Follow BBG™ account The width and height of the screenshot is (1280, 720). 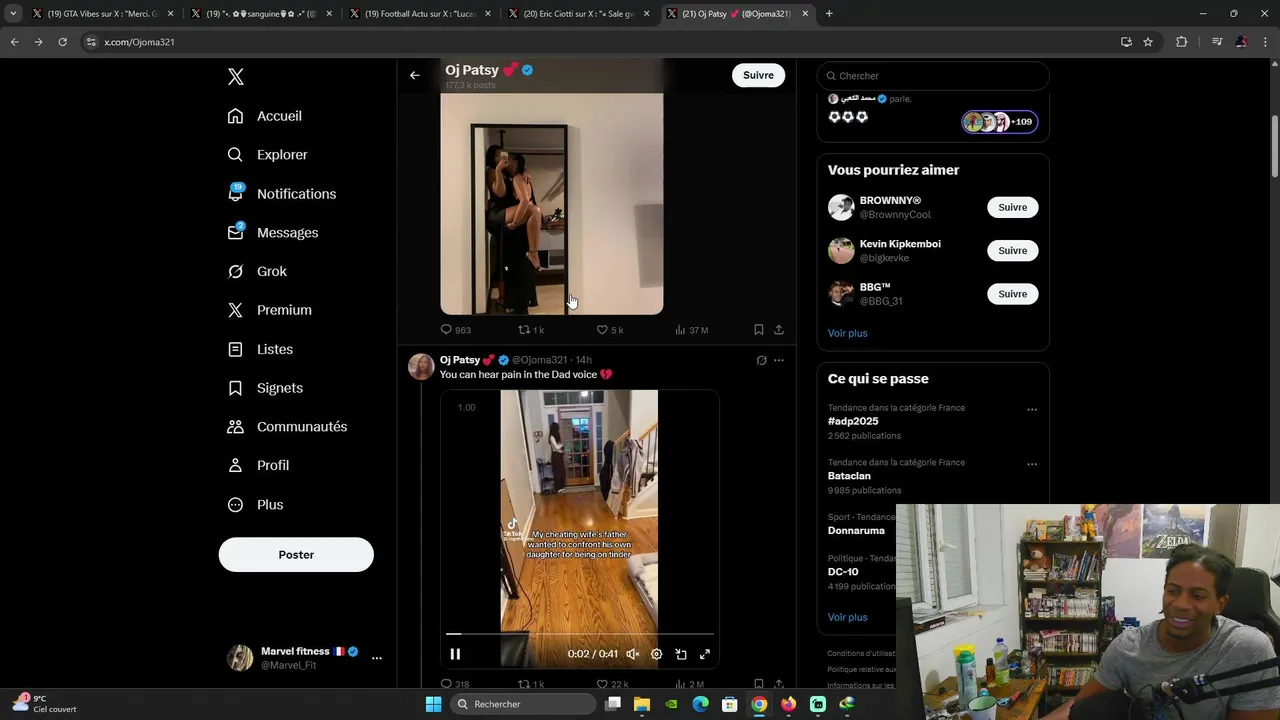(1012, 294)
